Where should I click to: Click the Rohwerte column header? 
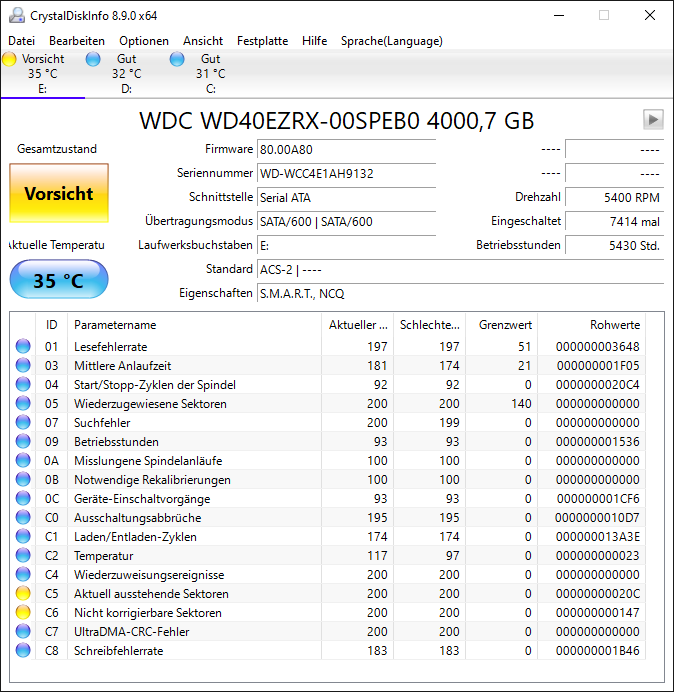pos(591,325)
